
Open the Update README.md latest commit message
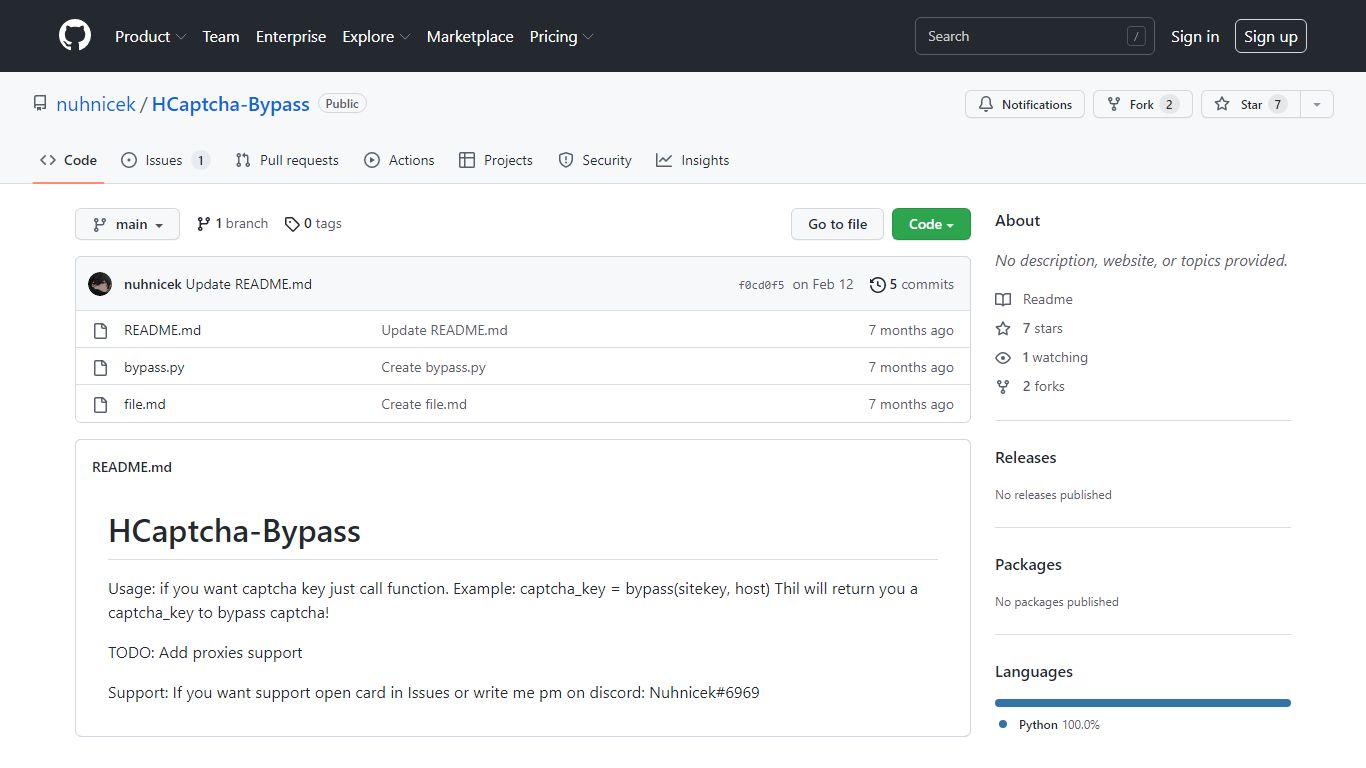249,284
